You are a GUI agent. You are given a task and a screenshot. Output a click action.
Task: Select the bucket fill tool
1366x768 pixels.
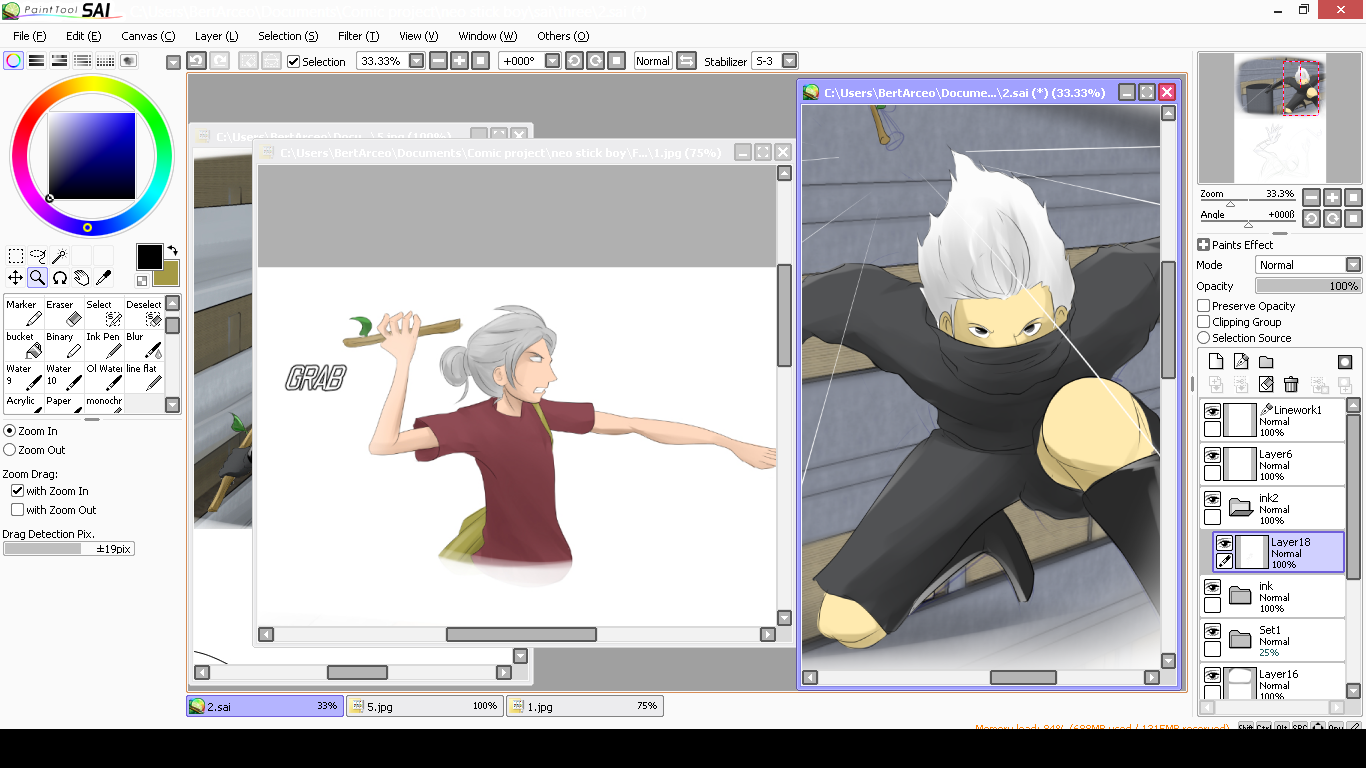click(24, 345)
